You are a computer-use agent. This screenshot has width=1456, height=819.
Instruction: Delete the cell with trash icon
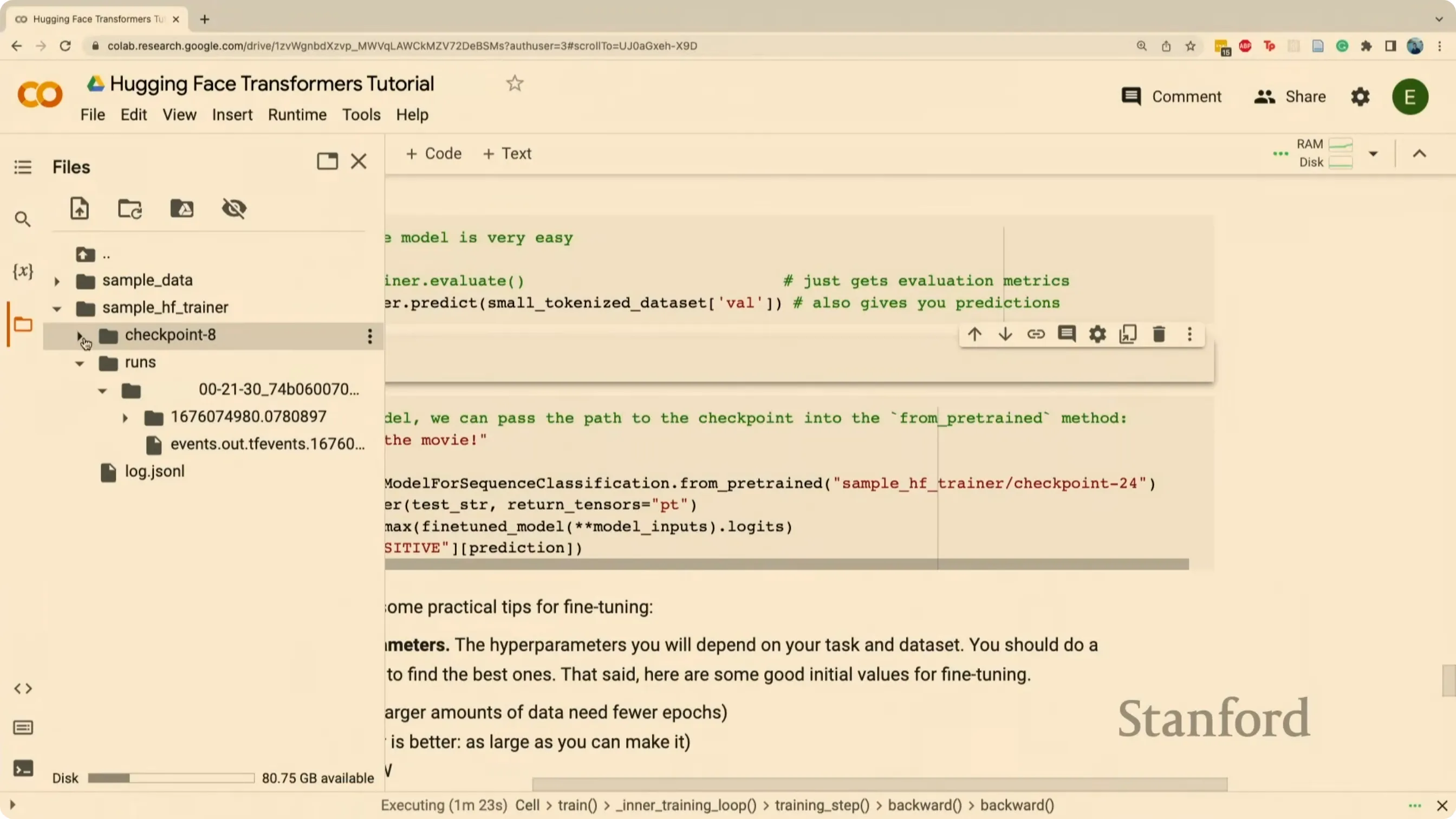tap(1159, 335)
